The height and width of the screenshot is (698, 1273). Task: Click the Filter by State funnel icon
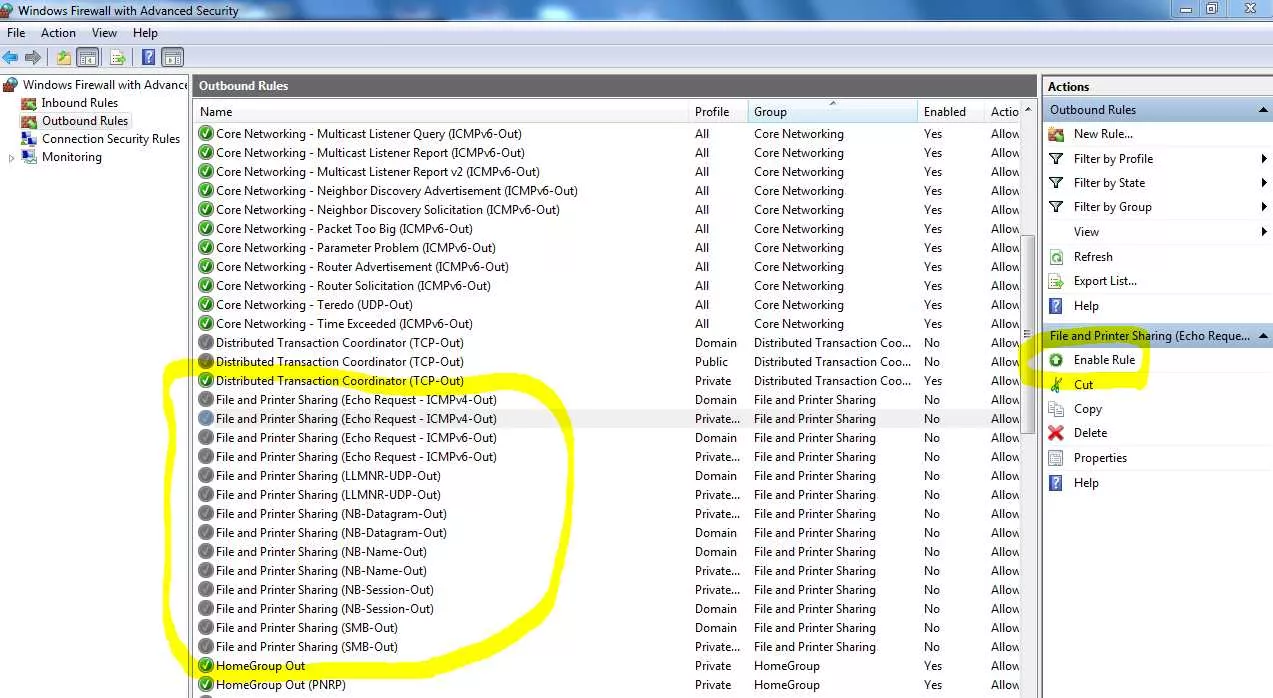(x=1055, y=182)
